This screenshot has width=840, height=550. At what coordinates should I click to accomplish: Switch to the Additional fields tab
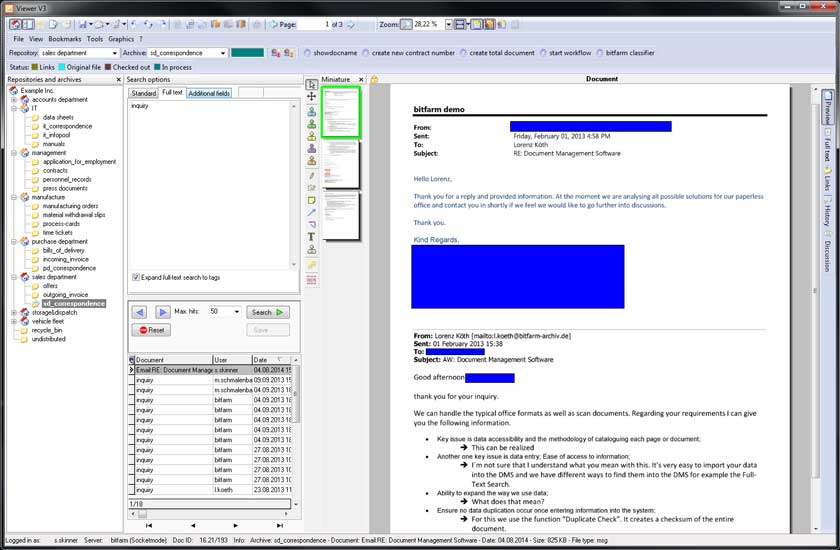[209, 93]
